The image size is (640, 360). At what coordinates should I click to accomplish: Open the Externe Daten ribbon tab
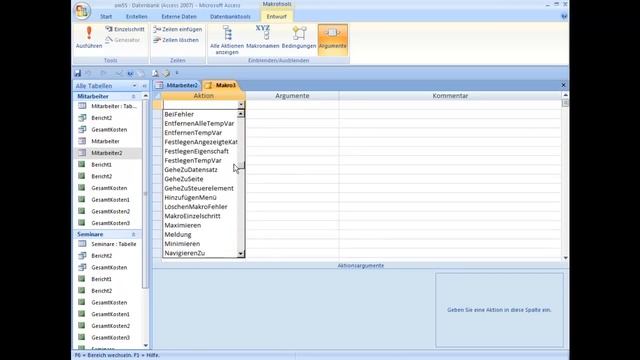179,17
